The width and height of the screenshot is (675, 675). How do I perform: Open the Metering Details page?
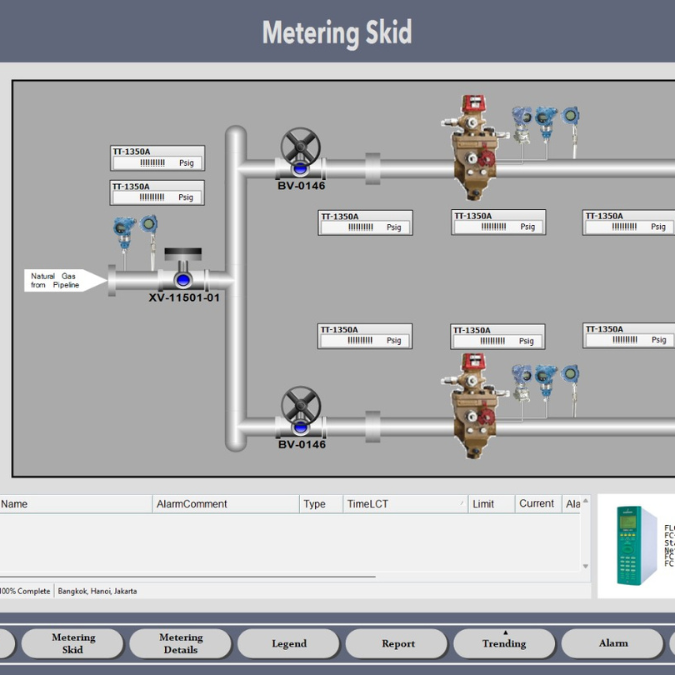[x=181, y=643]
